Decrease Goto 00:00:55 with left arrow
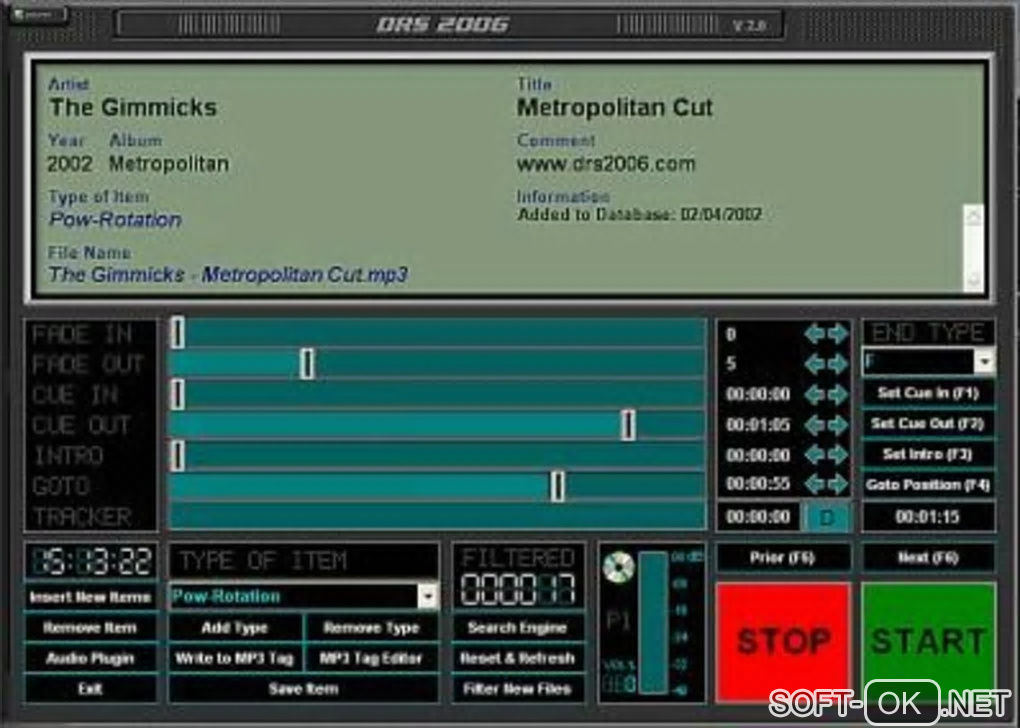Image resolution: width=1020 pixels, height=728 pixels. (814, 483)
